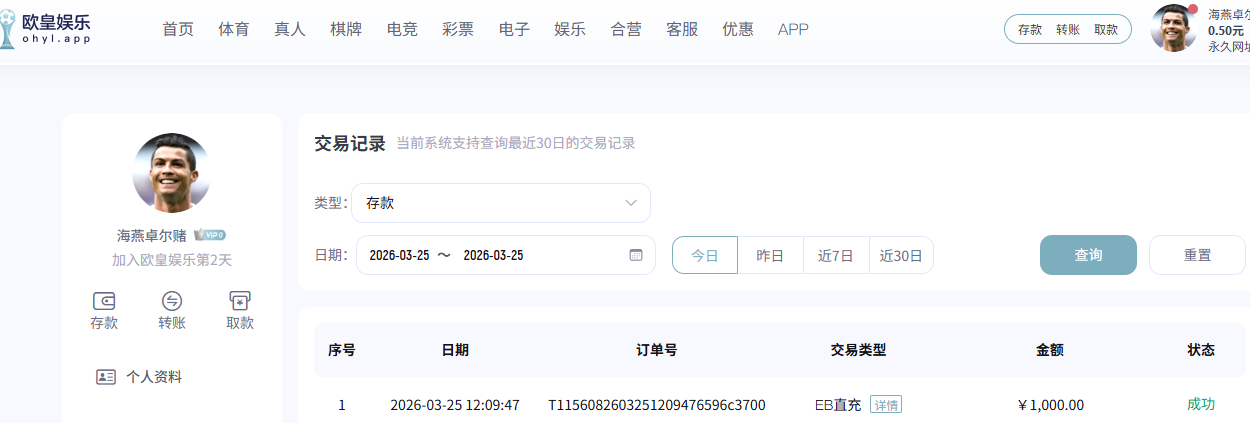Click the 金额 column header

tap(1050, 350)
